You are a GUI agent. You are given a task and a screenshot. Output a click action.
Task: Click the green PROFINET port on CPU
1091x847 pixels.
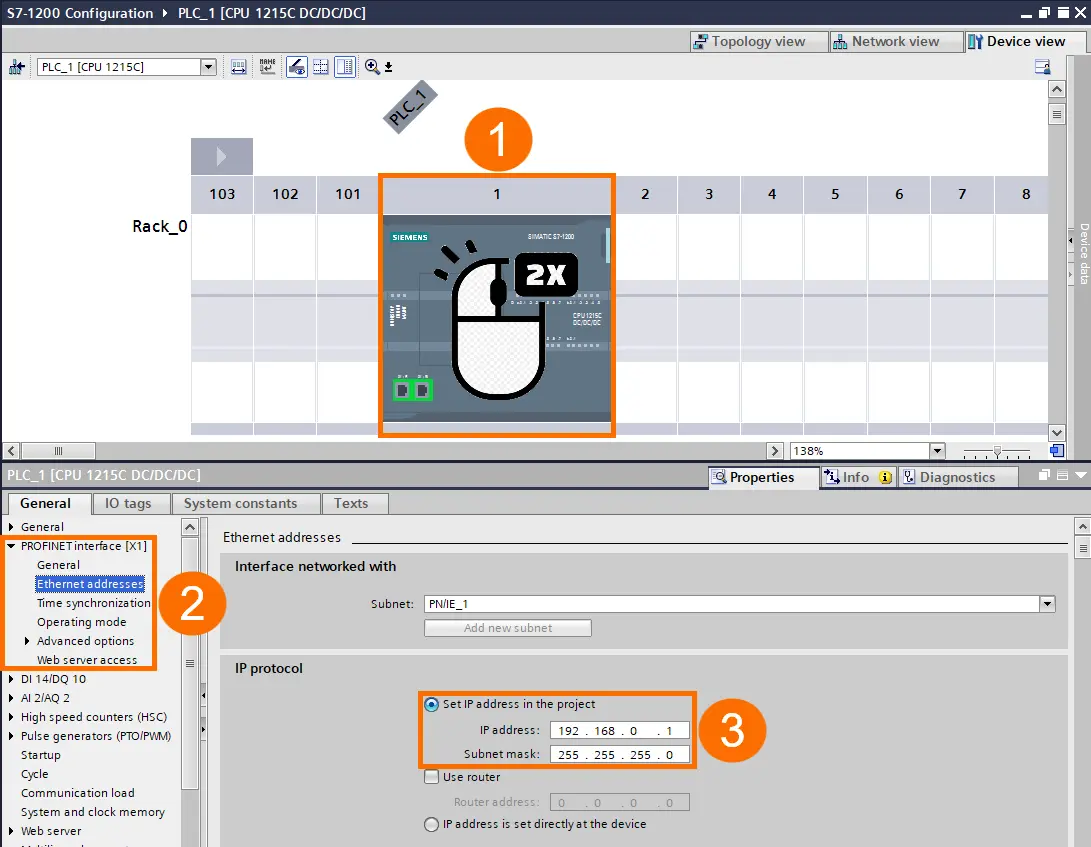[413, 390]
